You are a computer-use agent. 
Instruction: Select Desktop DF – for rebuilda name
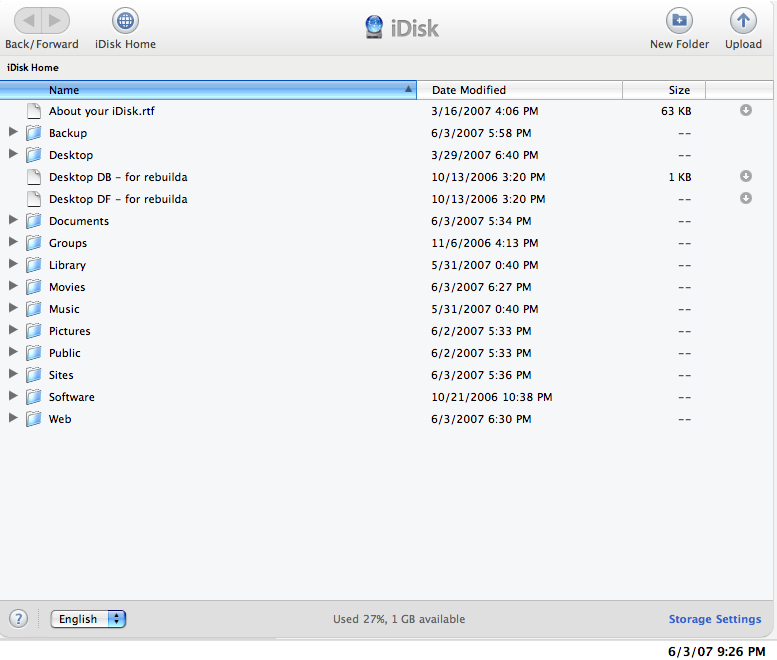[118, 199]
